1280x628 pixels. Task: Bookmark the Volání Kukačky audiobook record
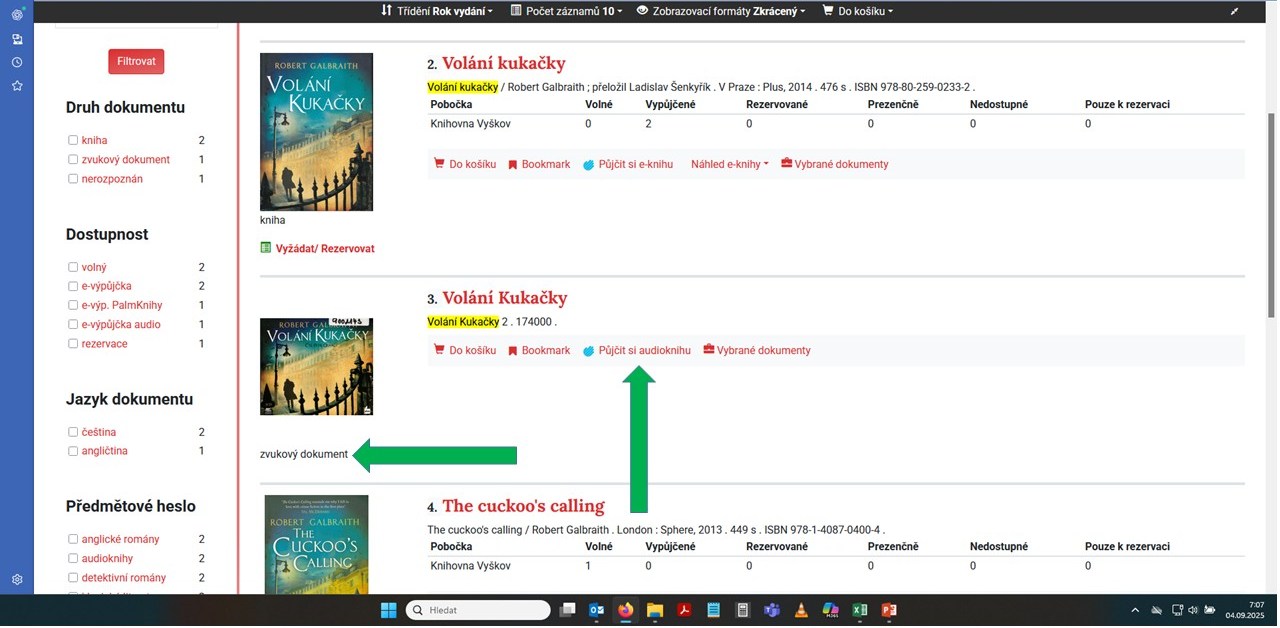(x=538, y=351)
